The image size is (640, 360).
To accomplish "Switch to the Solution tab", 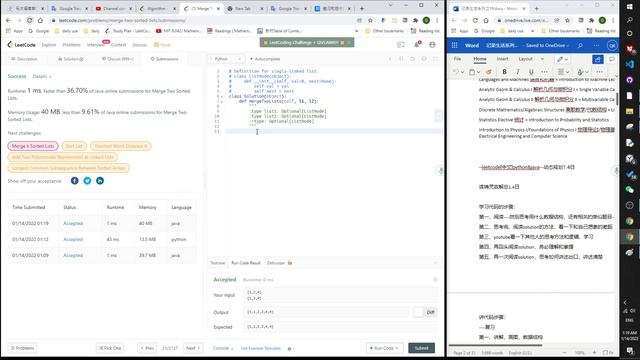I will tap(70, 59).
